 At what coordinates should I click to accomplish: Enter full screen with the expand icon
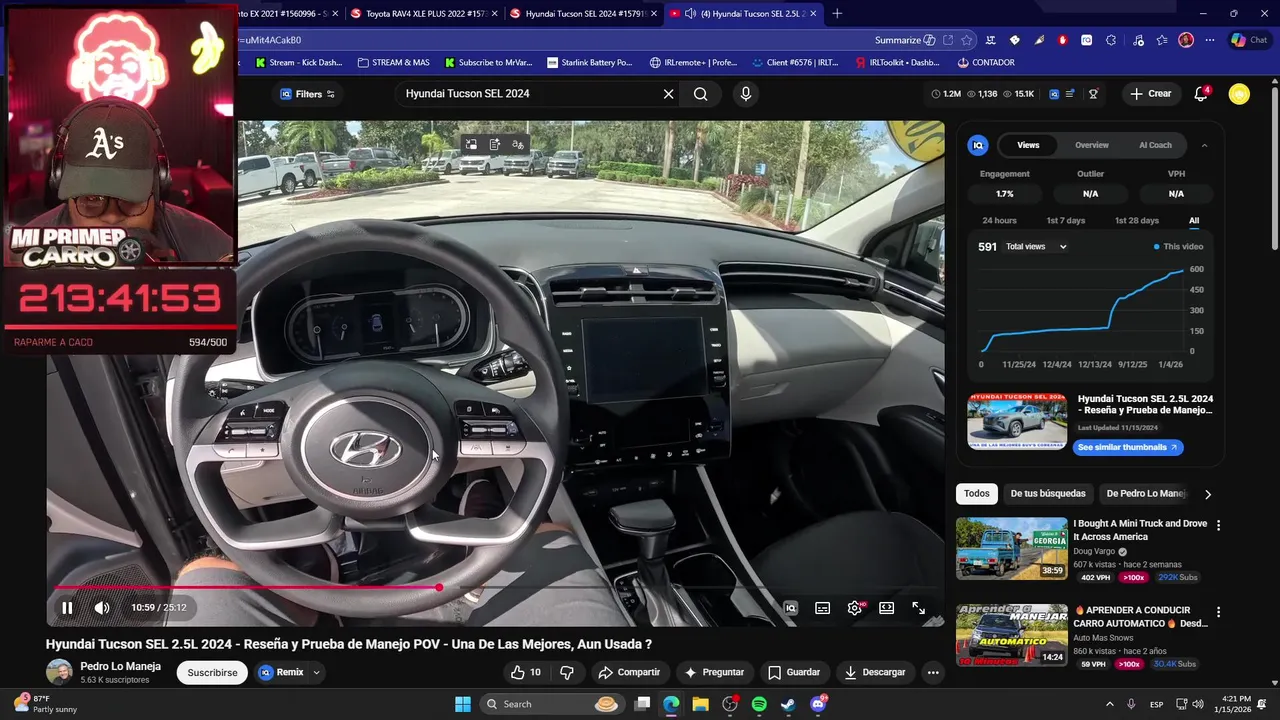click(918, 608)
